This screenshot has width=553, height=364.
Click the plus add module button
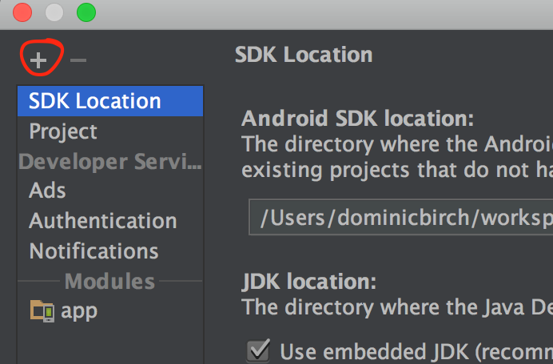click(x=38, y=60)
